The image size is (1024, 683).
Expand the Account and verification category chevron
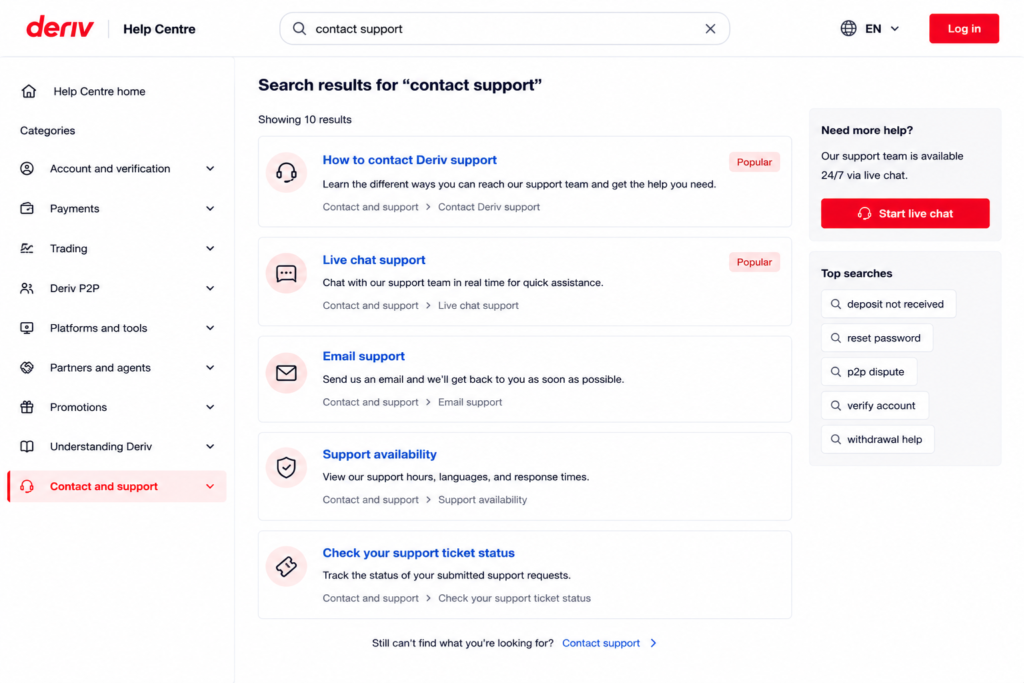(x=210, y=168)
